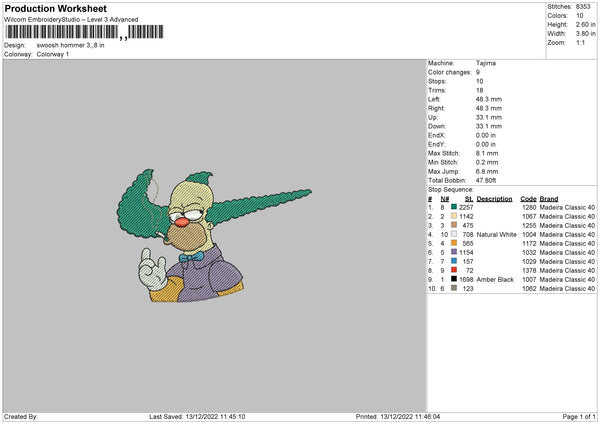600x424 pixels.
Task: Click the 'Production Worksheet' title
Action: pyautogui.click(x=55, y=8)
